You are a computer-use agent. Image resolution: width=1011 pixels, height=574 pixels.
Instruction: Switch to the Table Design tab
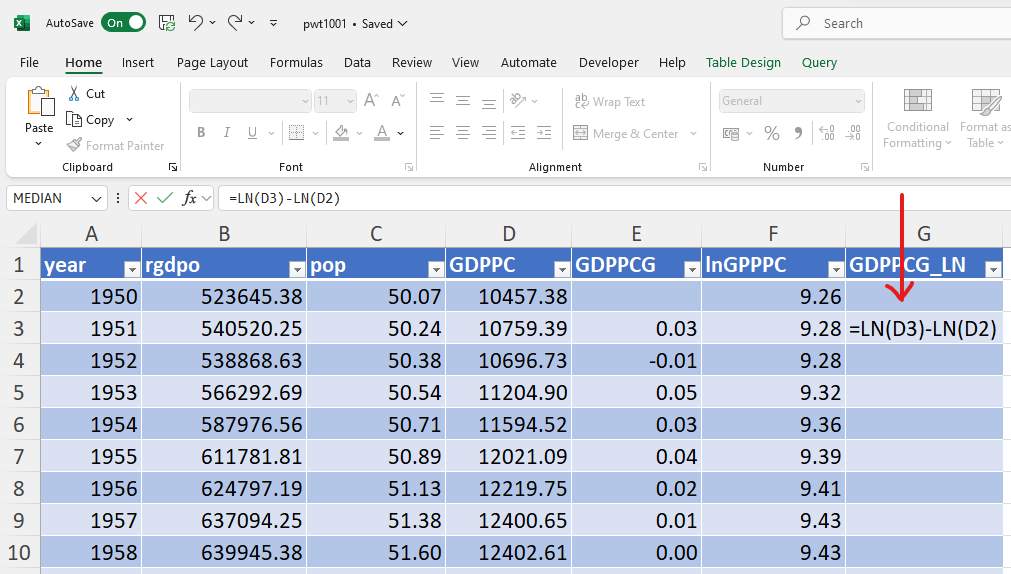coord(743,62)
